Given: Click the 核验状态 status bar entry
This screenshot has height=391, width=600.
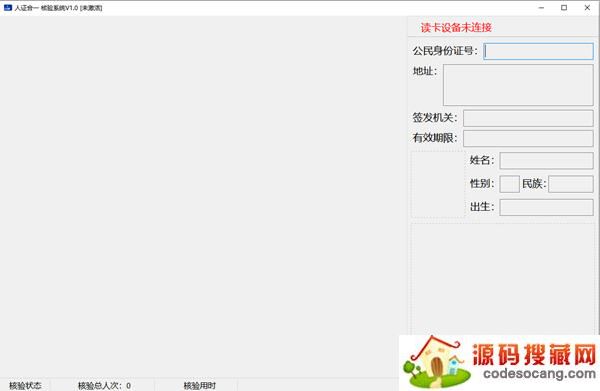Looking at the screenshot, I should pyautogui.click(x=25, y=386).
